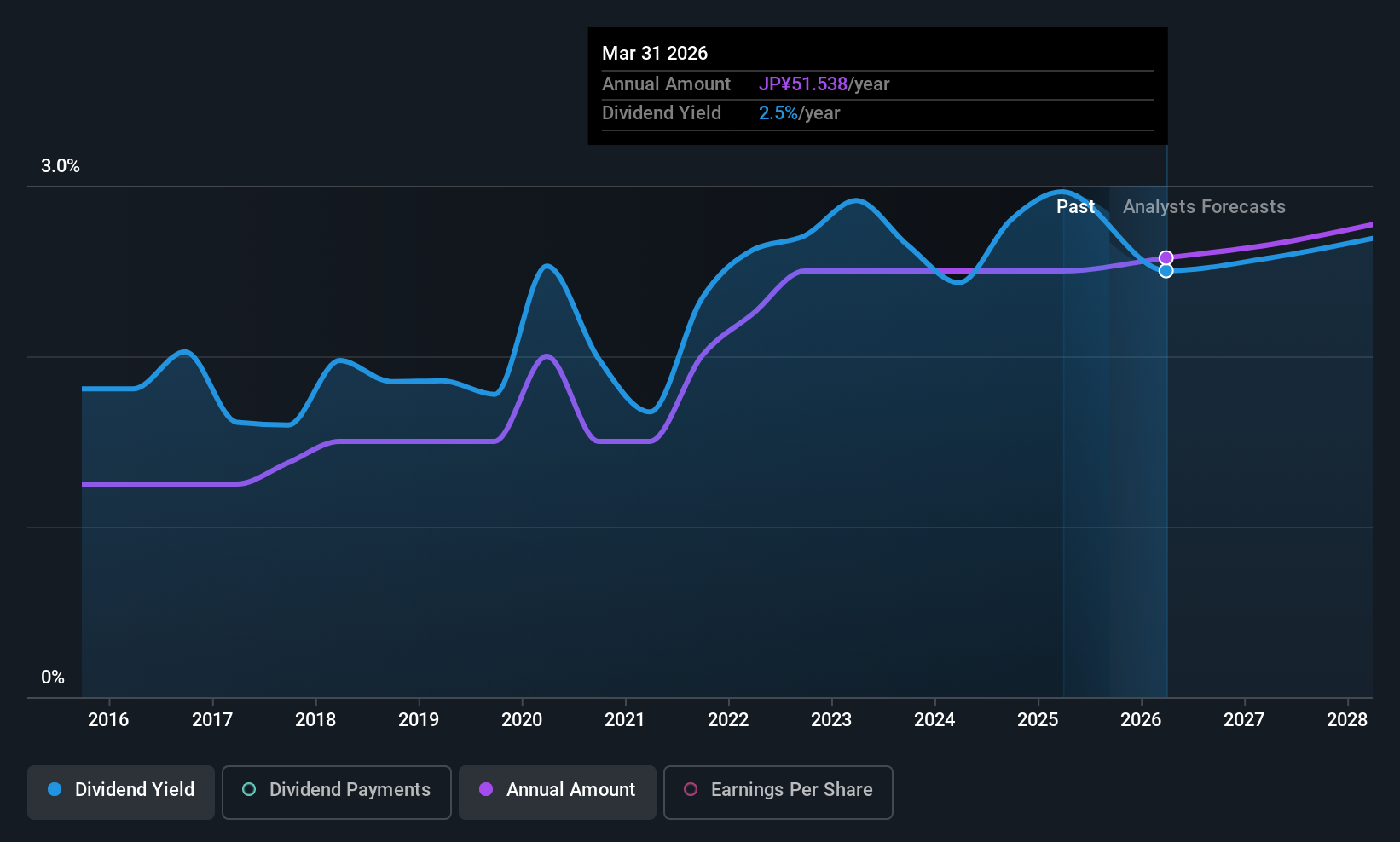Image resolution: width=1400 pixels, height=842 pixels.
Task: Toggle the Dividend Yield legend button
Action: 121,793
